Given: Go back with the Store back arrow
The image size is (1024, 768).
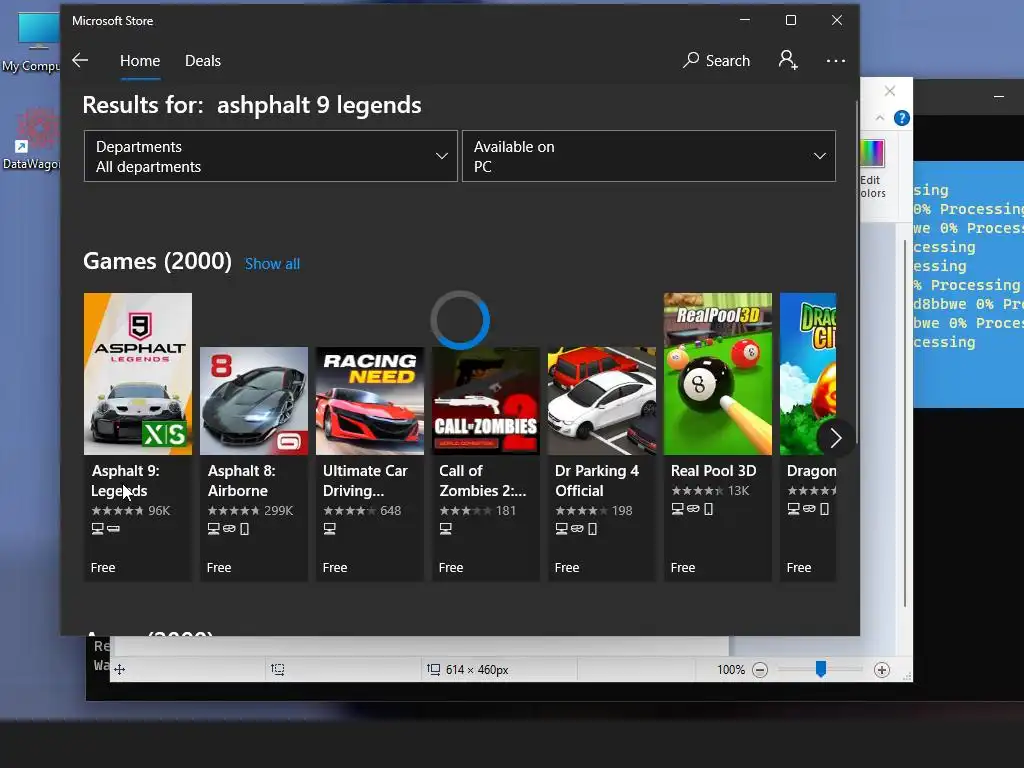Looking at the screenshot, I should tap(80, 61).
